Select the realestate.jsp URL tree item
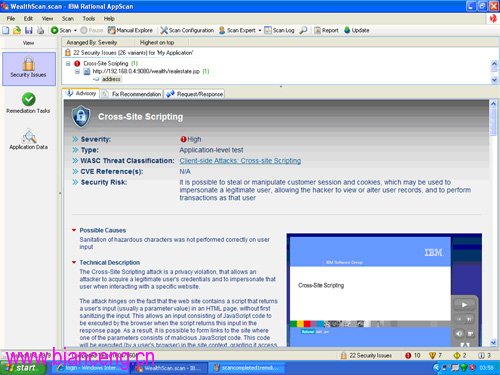This screenshot has width=500, height=375. (x=146, y=71)
